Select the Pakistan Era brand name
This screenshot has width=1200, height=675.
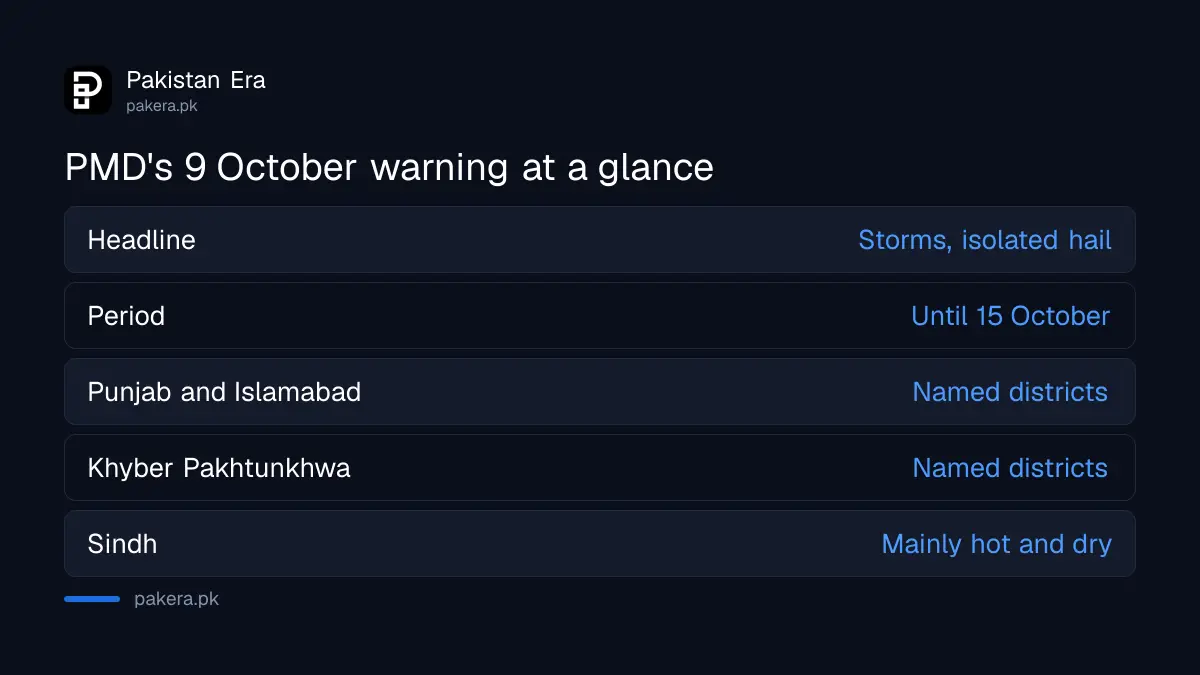click(196, 80)
